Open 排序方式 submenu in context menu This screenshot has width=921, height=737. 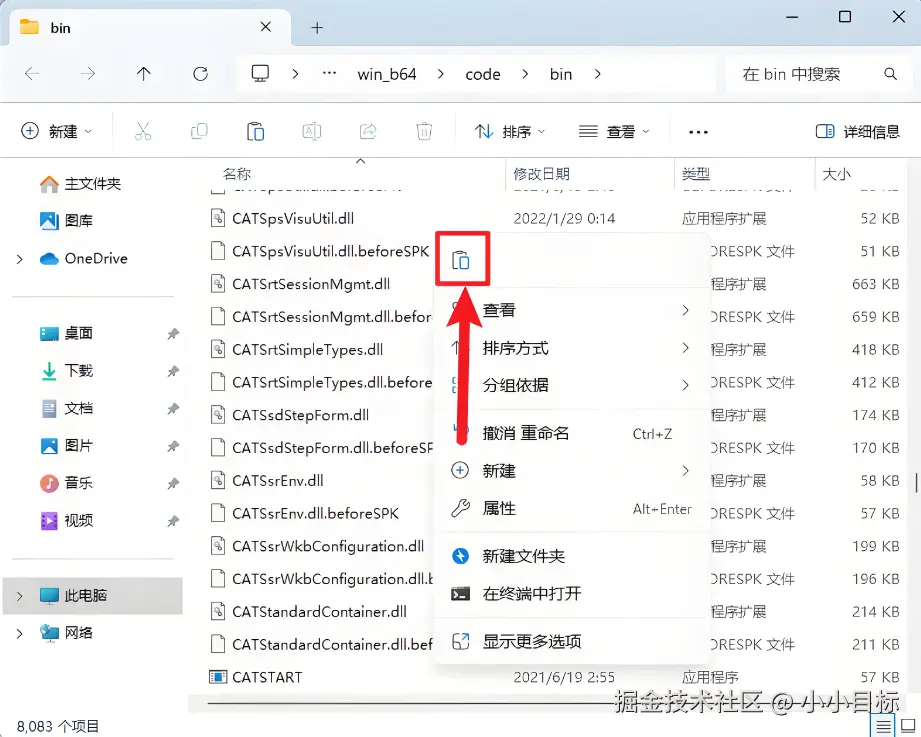pos(572,348)
